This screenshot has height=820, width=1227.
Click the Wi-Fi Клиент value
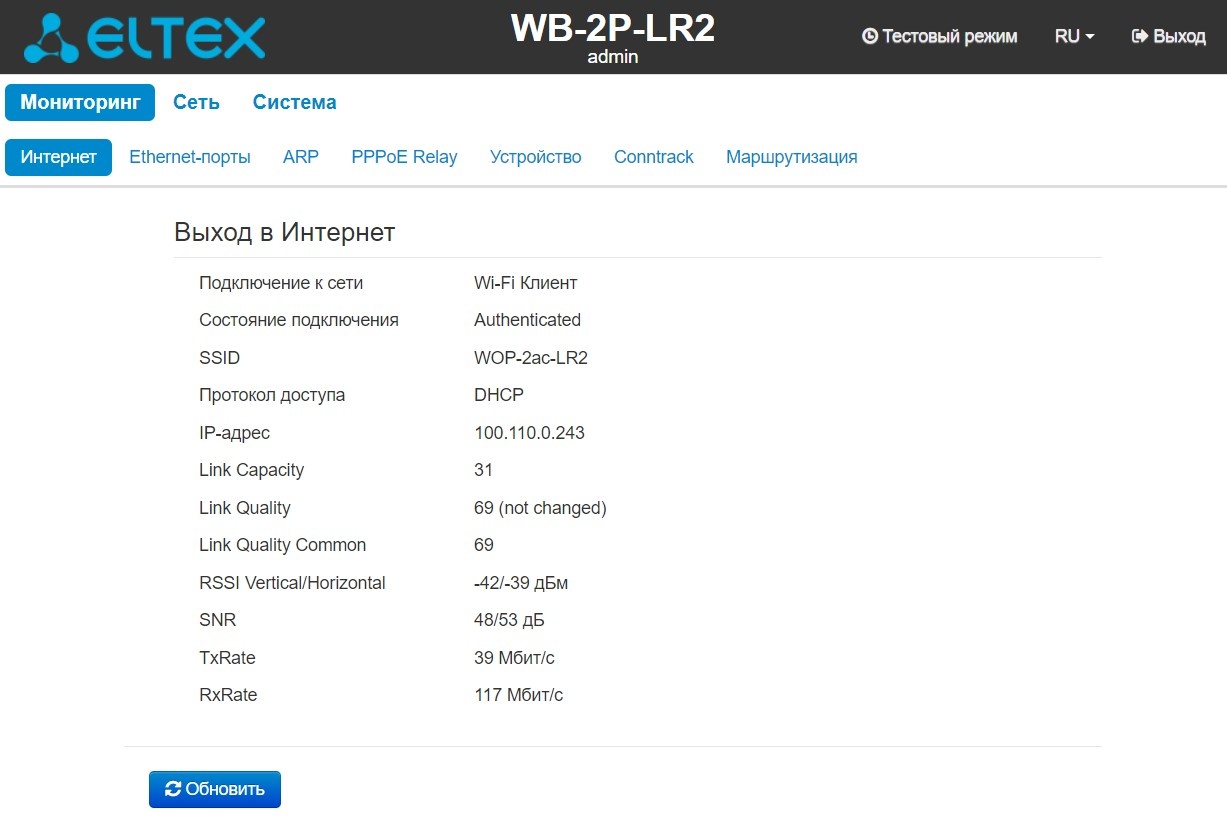click(526, 283)
